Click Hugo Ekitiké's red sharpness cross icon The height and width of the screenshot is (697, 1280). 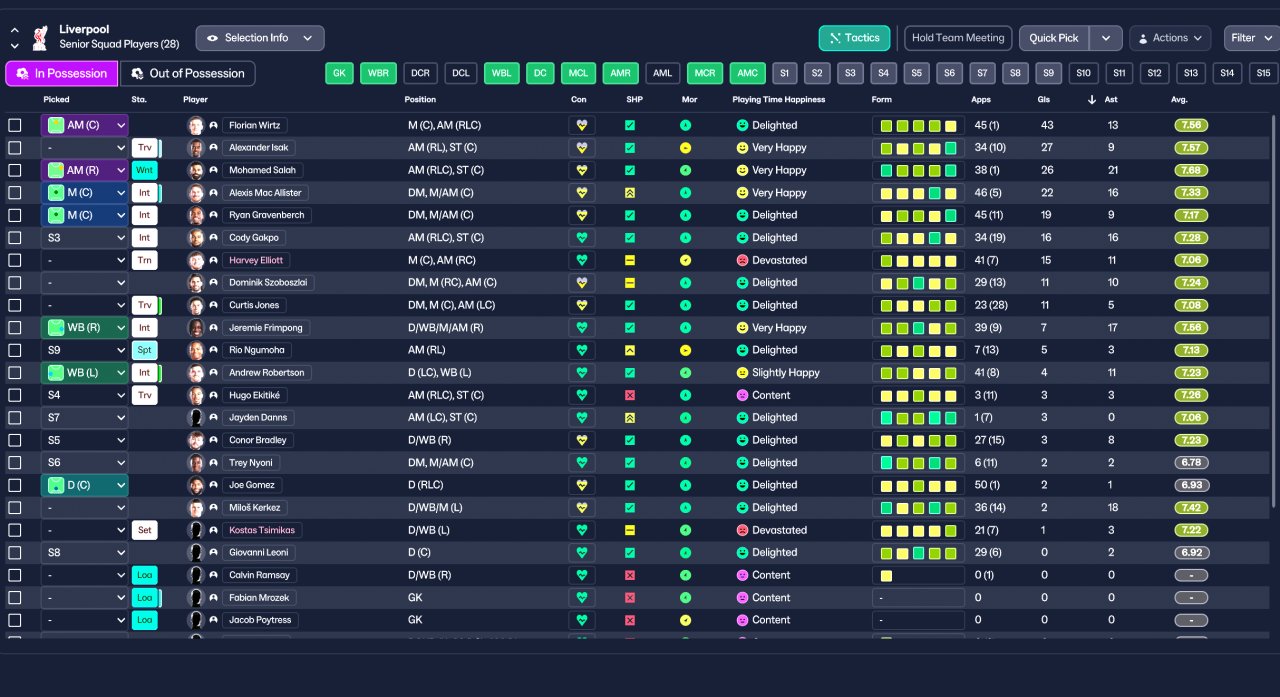pyautogui.click(x=630, y=396)
